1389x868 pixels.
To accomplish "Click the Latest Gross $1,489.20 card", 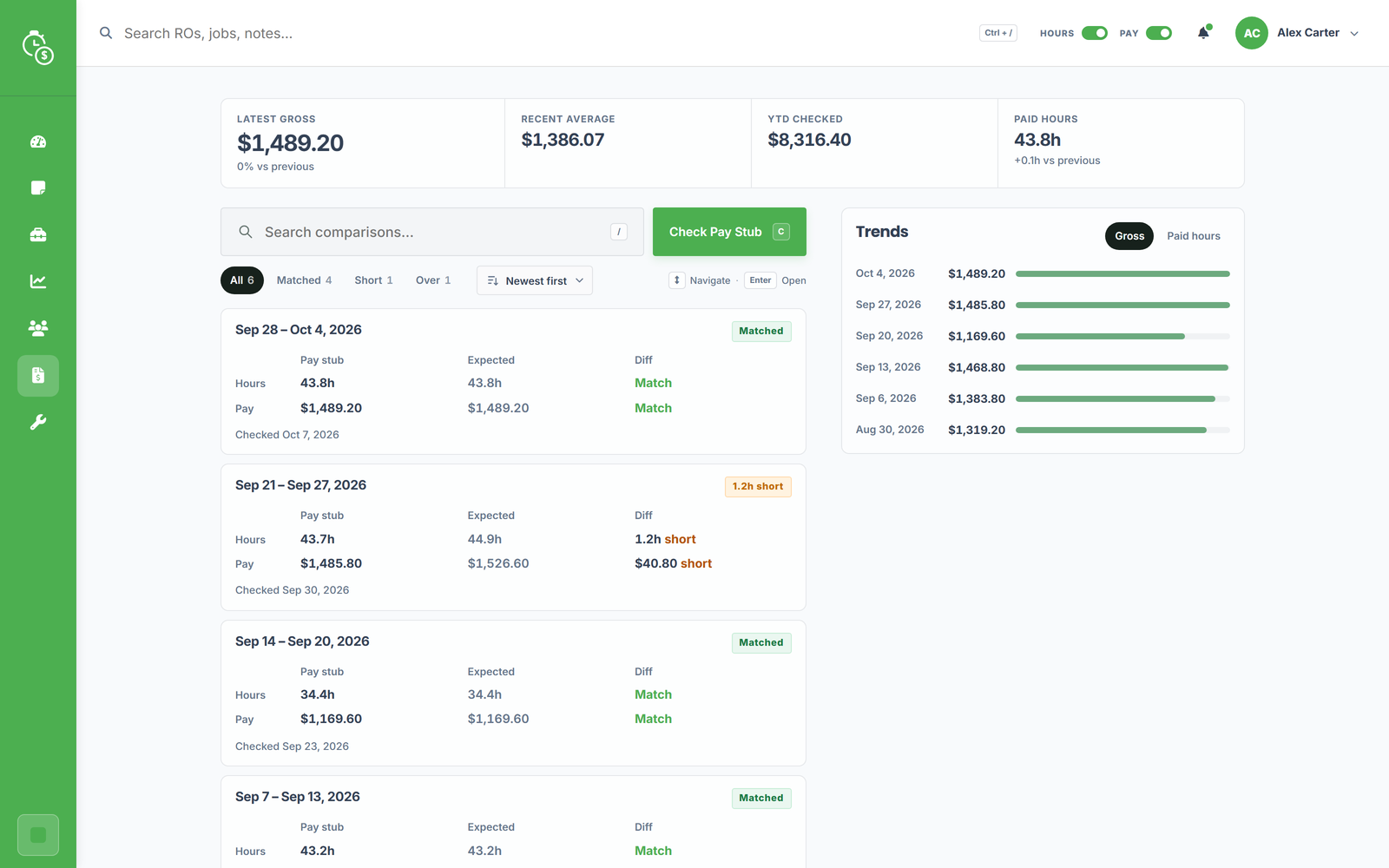I will tap(363, 143).
